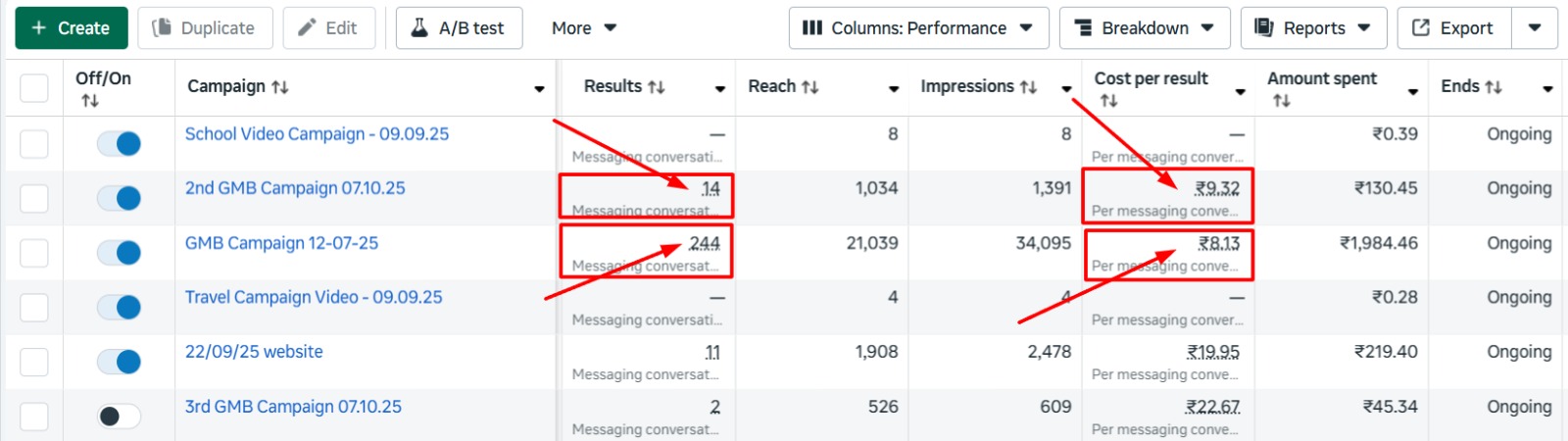Image resolution: width=1568 pixels, height=441 pixels.
Task: Sort by Results using the arrows icon
Action: coord(657,87)
